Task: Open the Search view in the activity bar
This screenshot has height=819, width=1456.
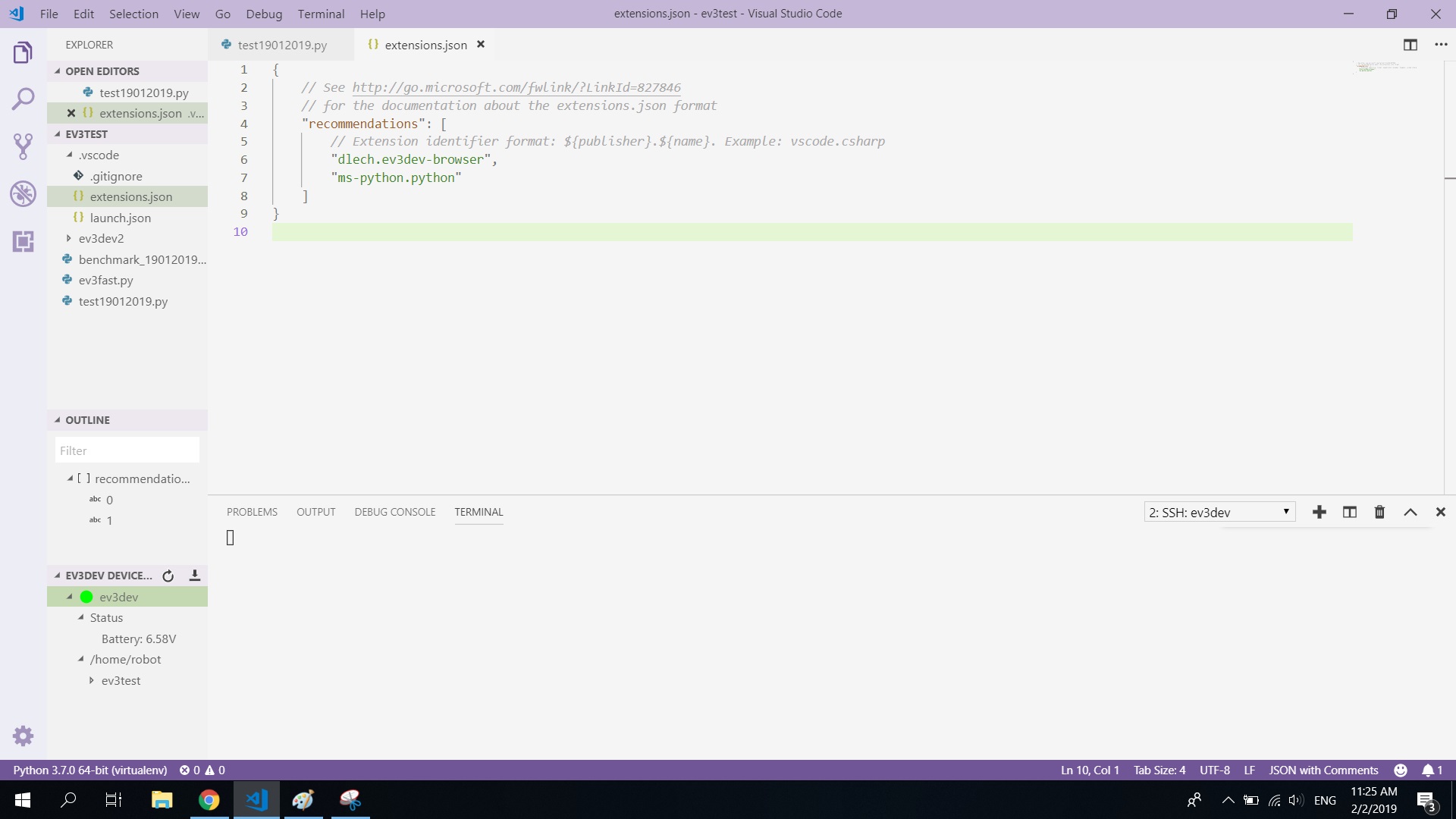Action: pyautogui.click(x=24, y=99)
